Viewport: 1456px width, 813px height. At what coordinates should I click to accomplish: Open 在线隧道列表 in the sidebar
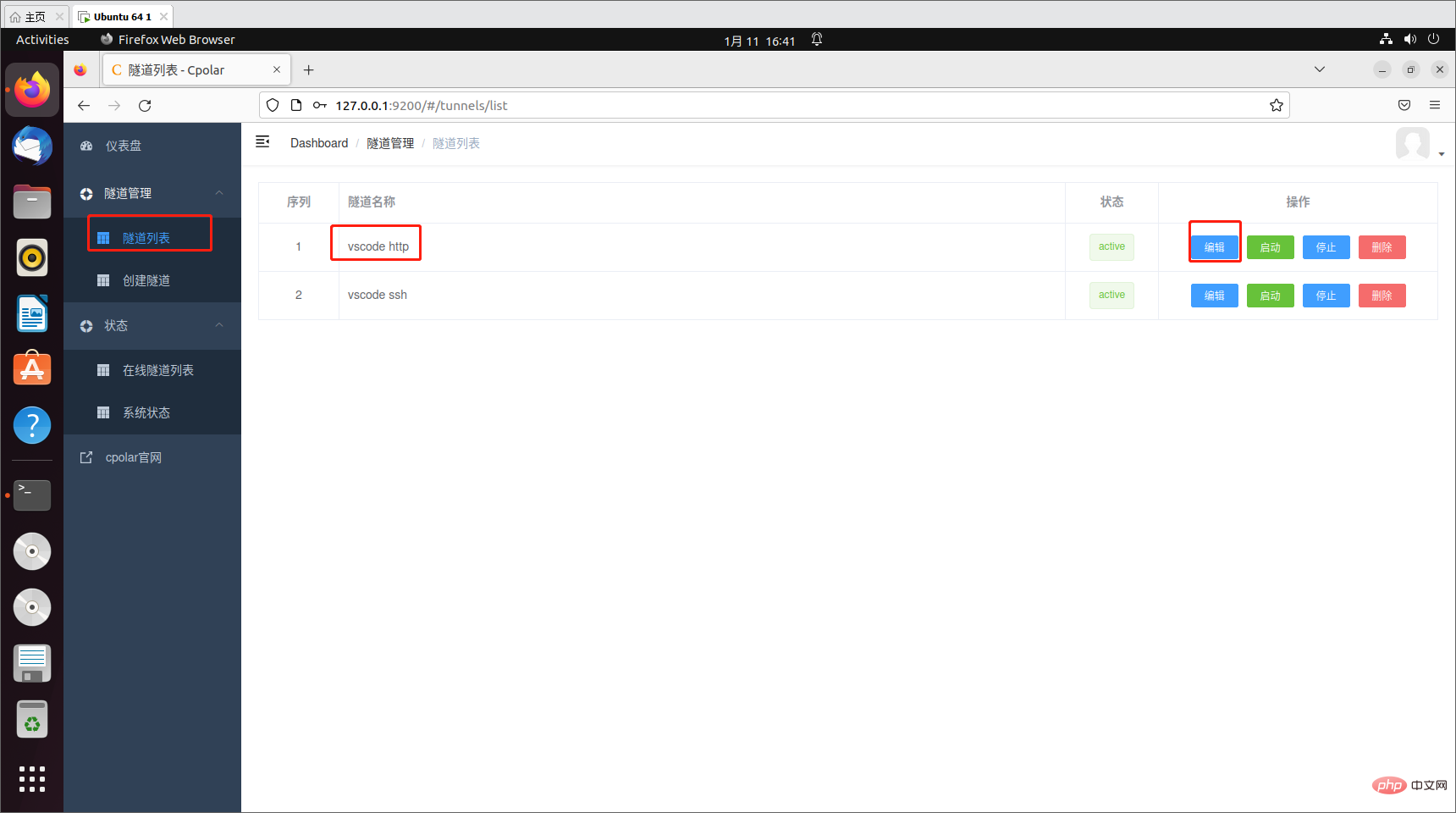152,370
